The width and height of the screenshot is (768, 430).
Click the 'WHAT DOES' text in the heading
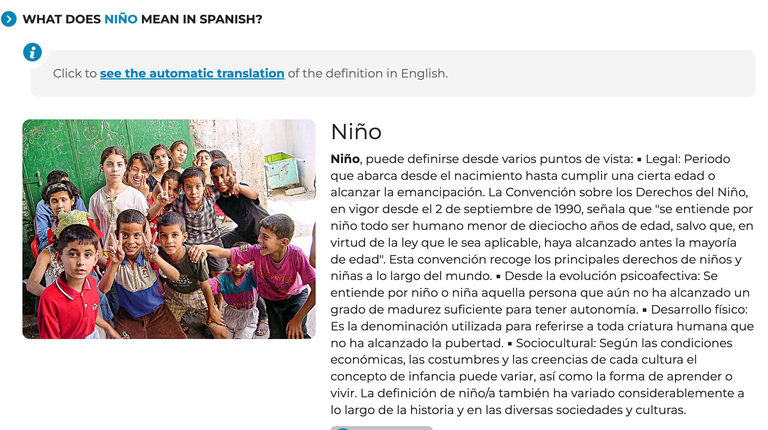62,19
